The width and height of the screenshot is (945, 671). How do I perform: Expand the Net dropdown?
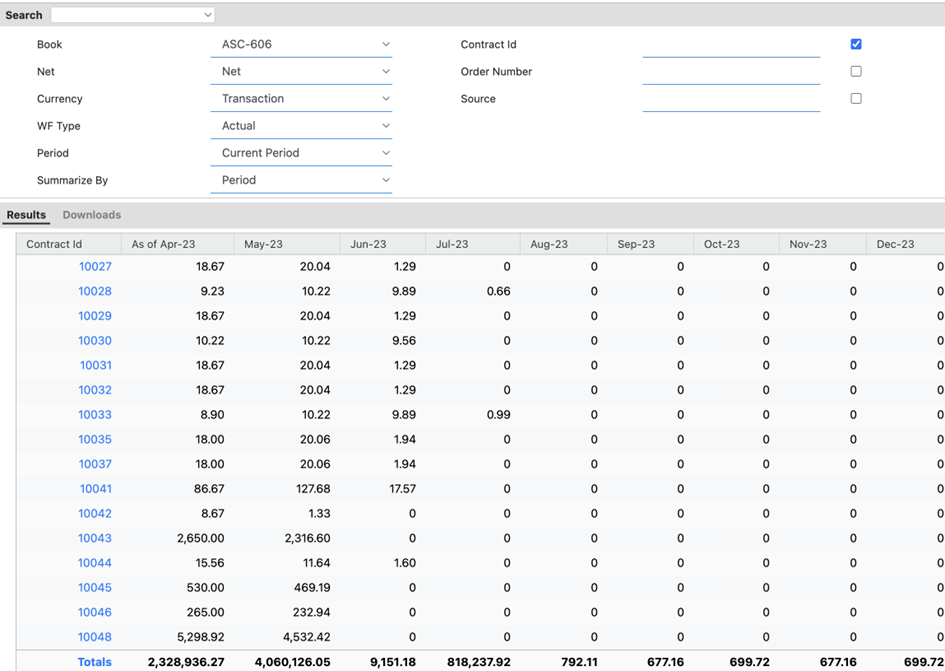[x=301, y=72]
